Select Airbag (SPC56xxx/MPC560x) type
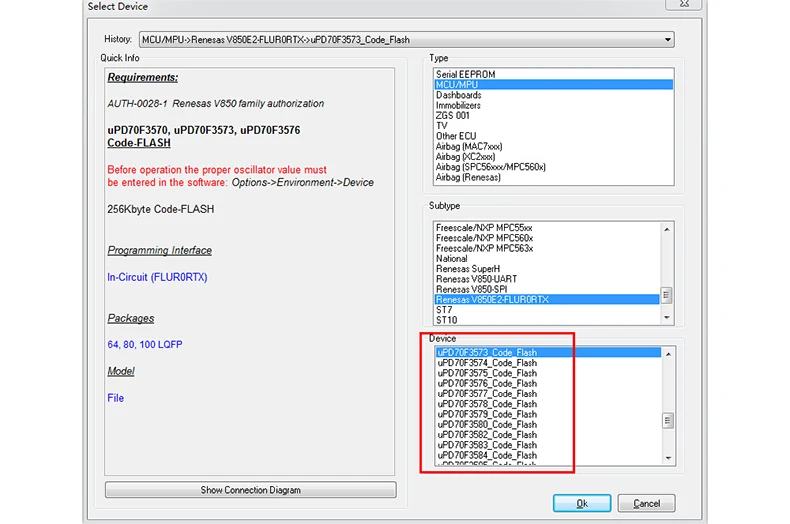Image resolution: width=790 pixels, height=524 pixels. tap(553, 167)
